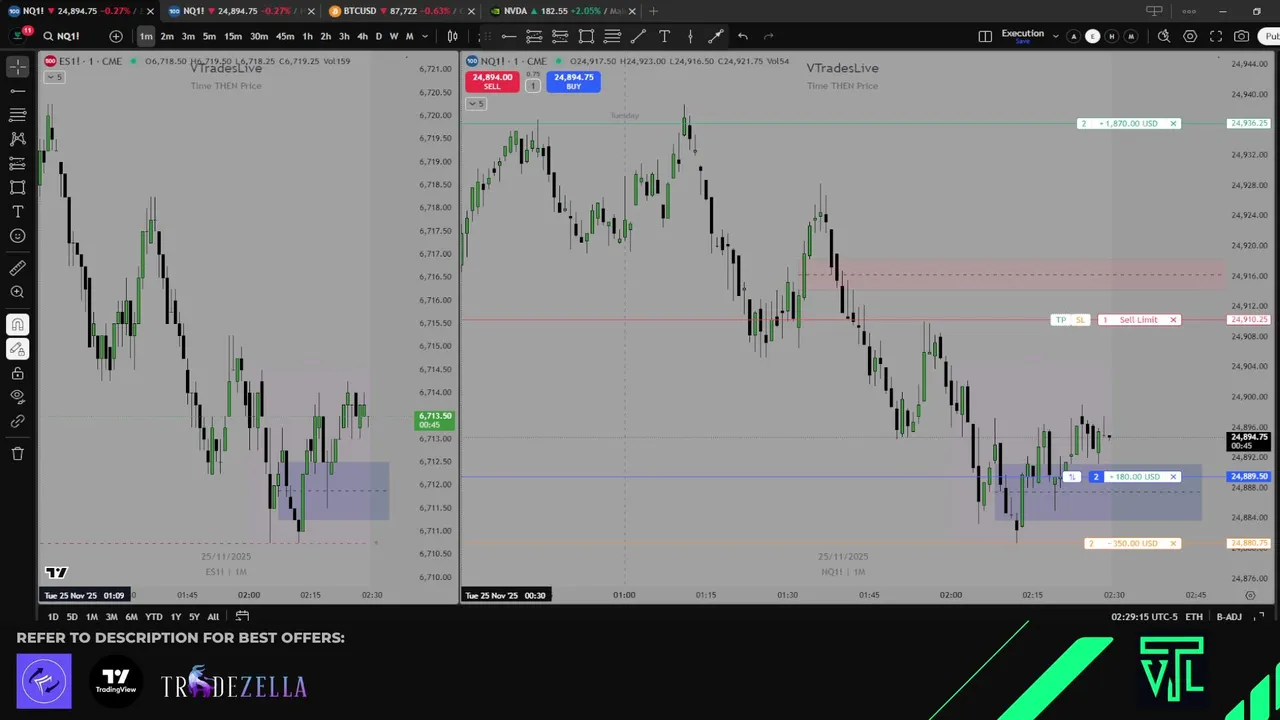Click the undo arrow
This screenshot has width=1280, height=720.
pyautogui.click(x=742, y=36)
